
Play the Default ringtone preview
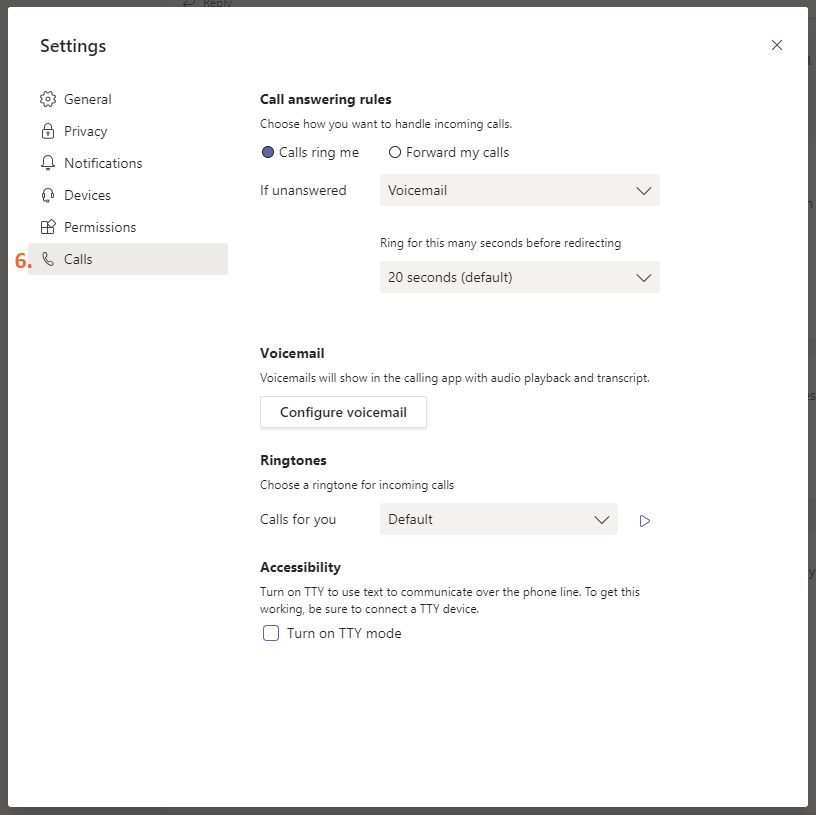coord(644,520)
